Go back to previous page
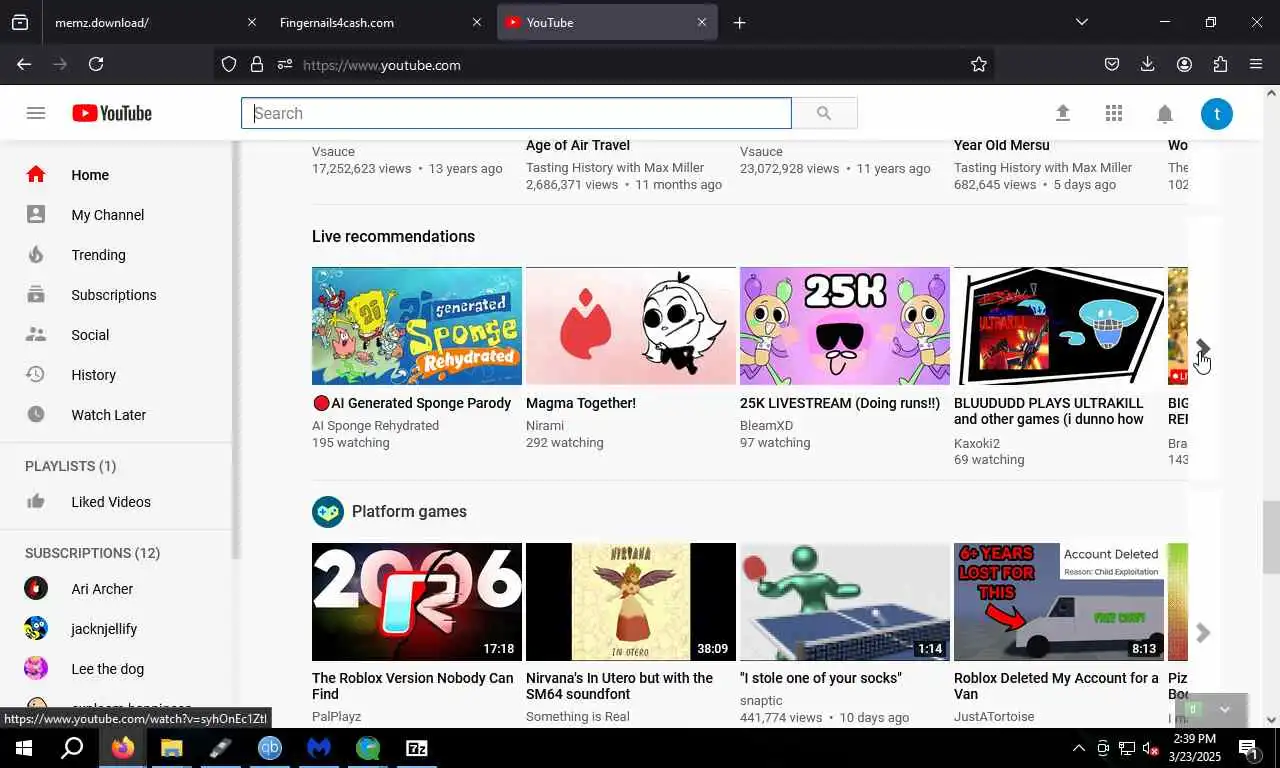1280x768 pixels. click(x=24, y=64)
